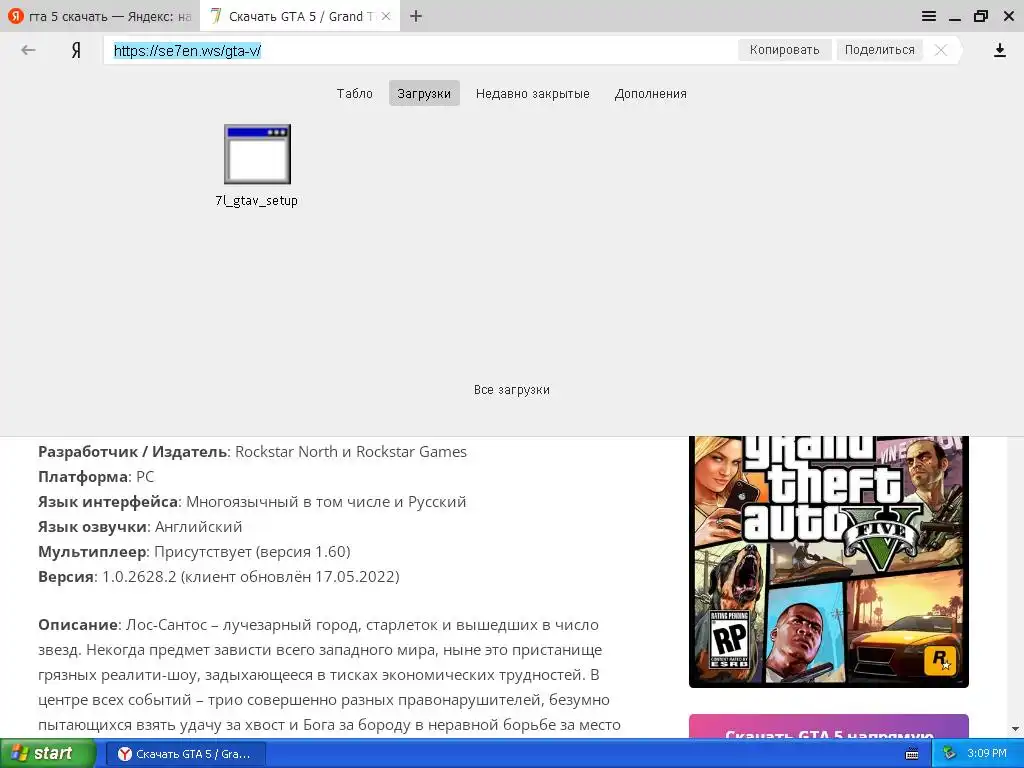Click the tray icon next to the clock
Viewport: 1024px width, 768px height.
[x=949, y=754]
